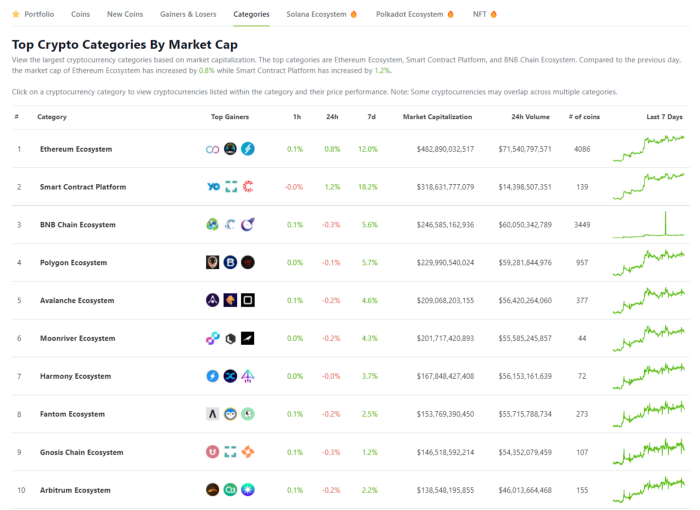This screenshot has height=510, width=700.
Task: Open first top gainer icon in Ethereum row
Action: point(212,149)
